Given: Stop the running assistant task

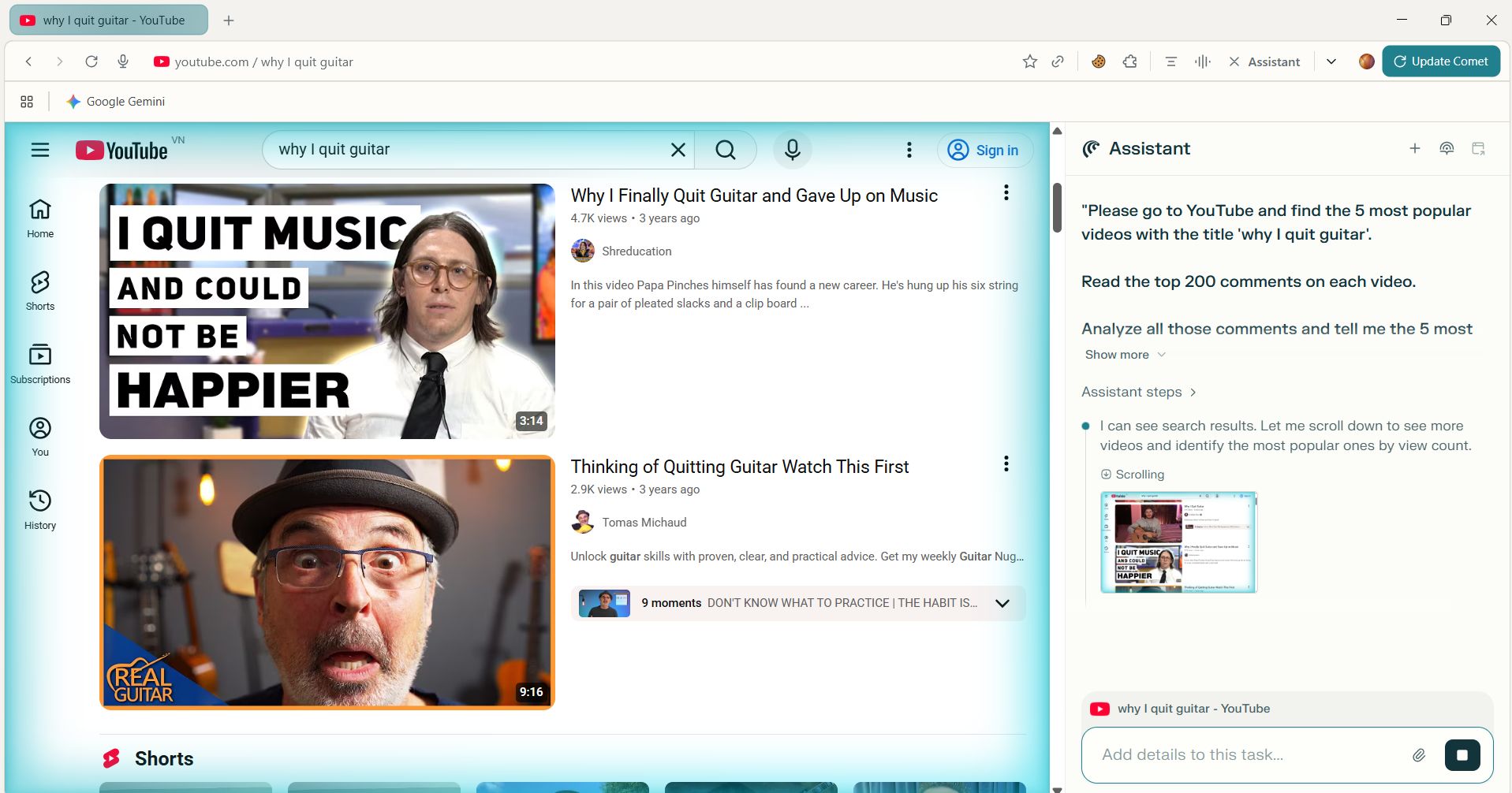Looking at the screenshot, I should tap(1462, 755).
